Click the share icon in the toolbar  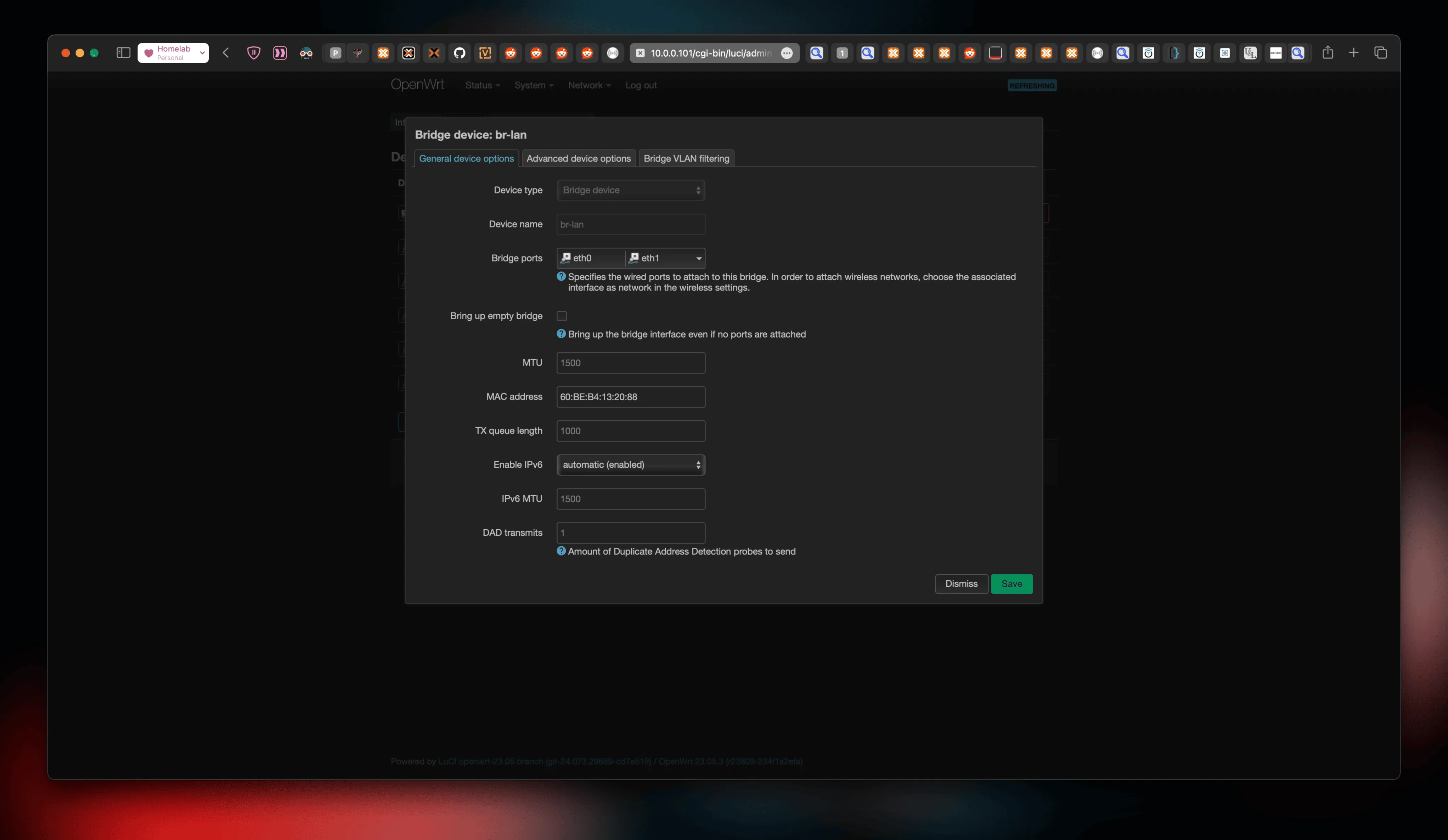point(1328,53)
